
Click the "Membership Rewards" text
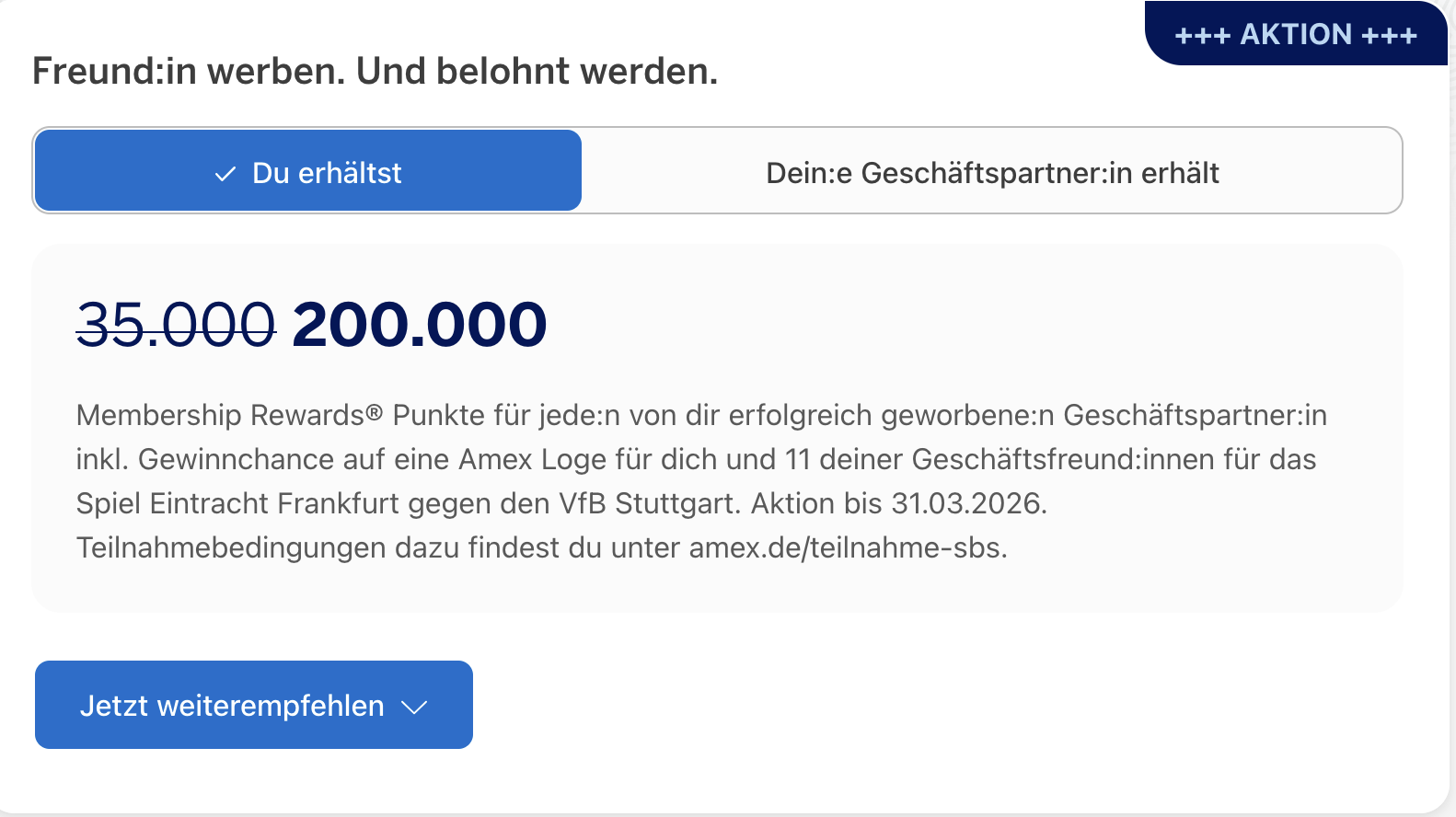[x=220, y=415]
